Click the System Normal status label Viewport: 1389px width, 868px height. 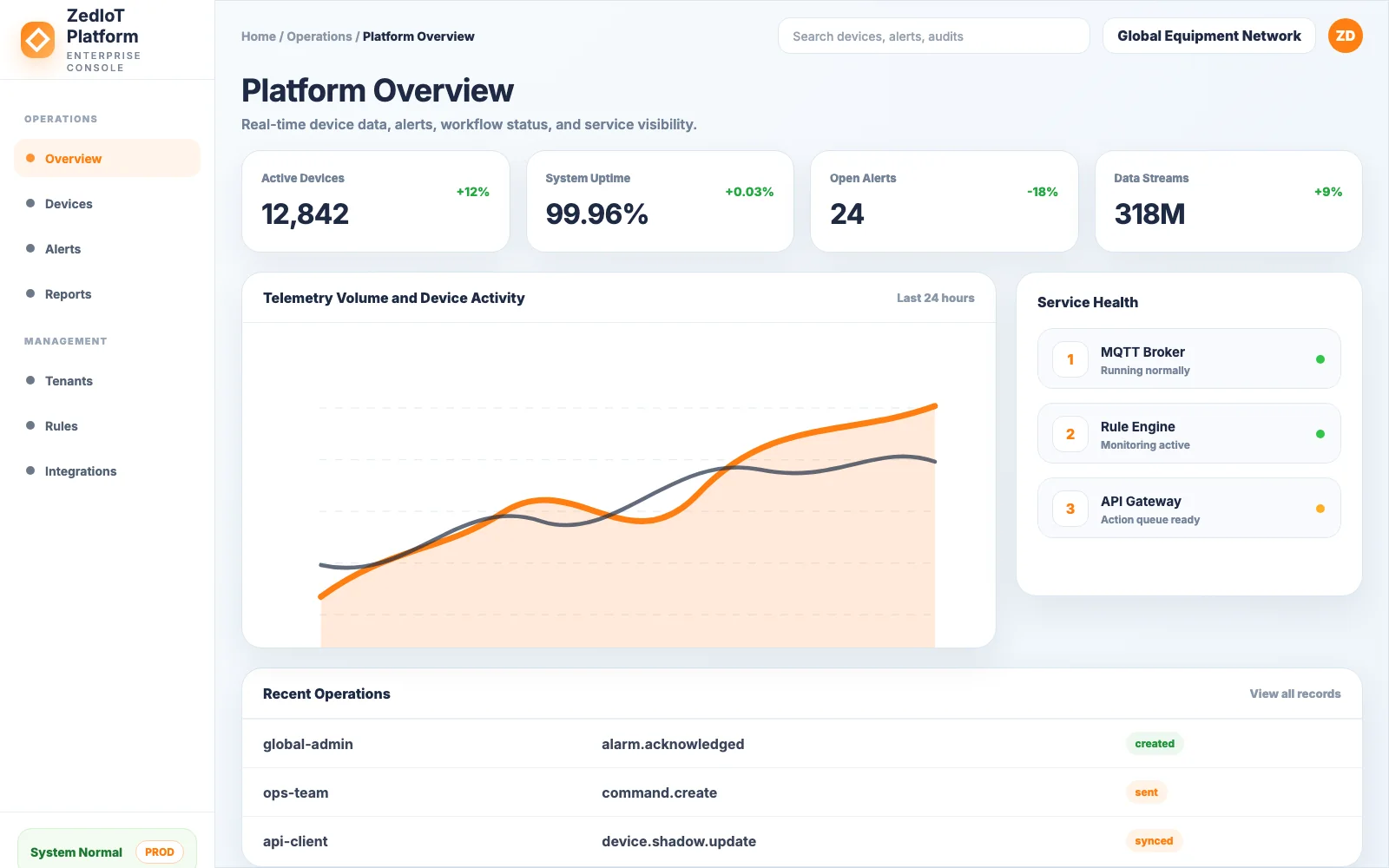pos(76,852)
